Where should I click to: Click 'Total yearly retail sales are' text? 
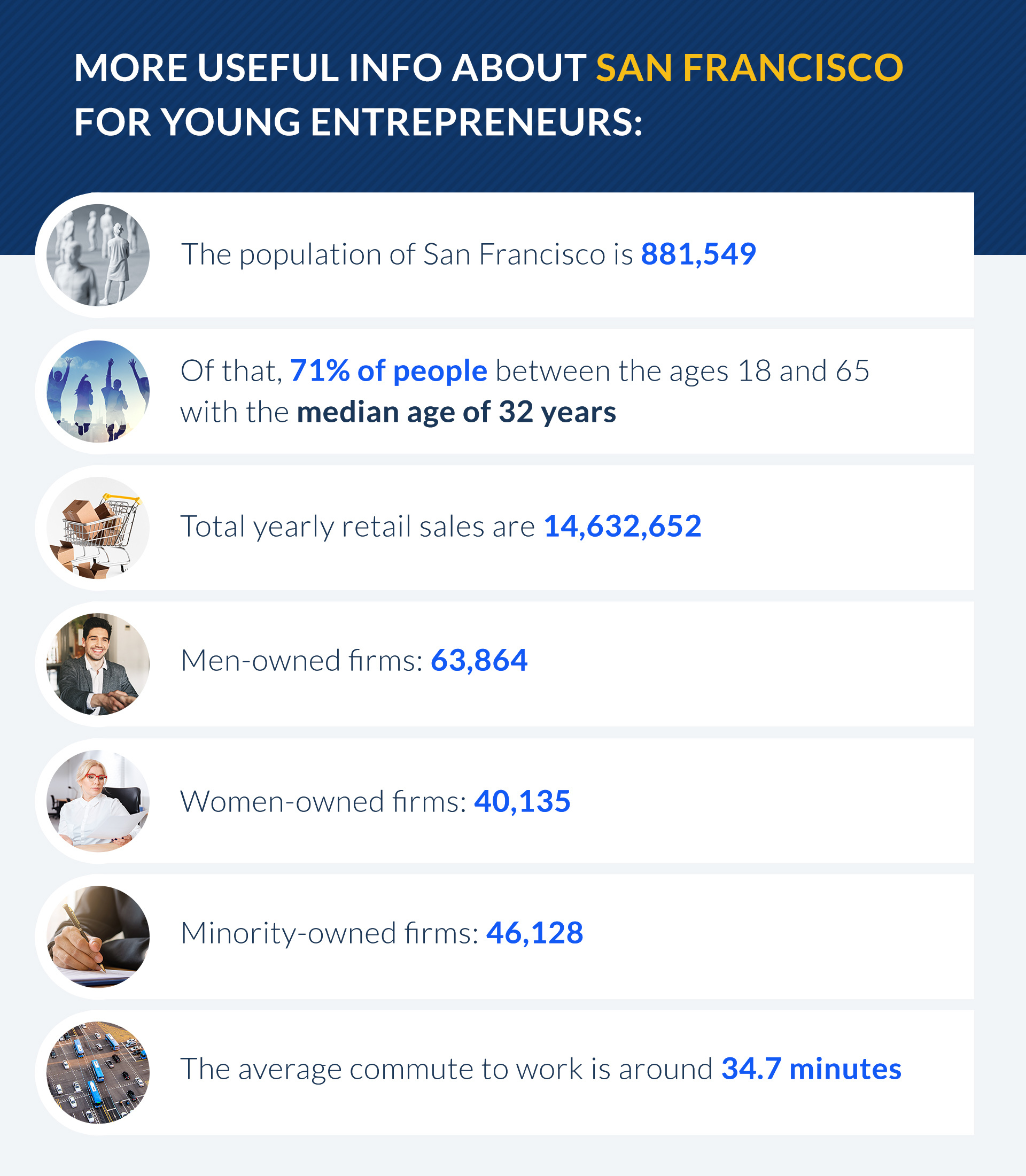(358, 527)
